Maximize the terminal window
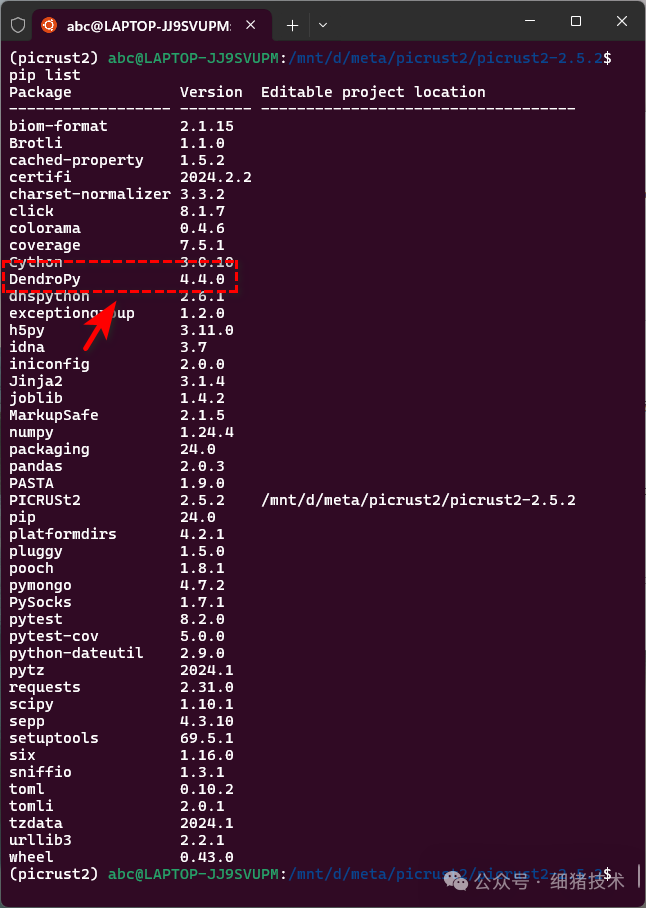This screenshot has width=646, height=908. pyautogui.click(x=576, y=21)
